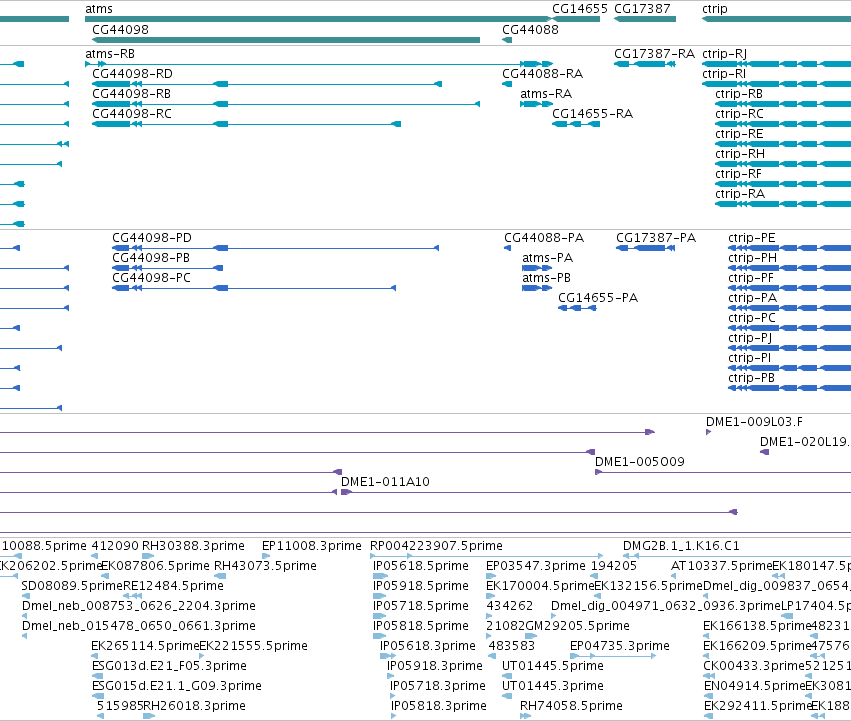Viewport: 851px width, 721px height.
Task: Click transcript ctrip-RC
Action: (783, 124)
